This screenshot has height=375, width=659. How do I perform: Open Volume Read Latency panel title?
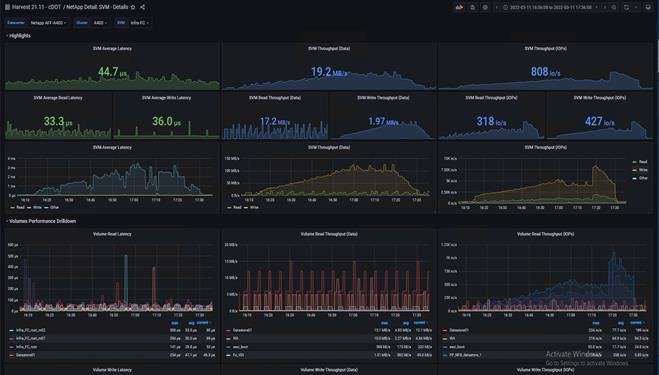[112, 234]
